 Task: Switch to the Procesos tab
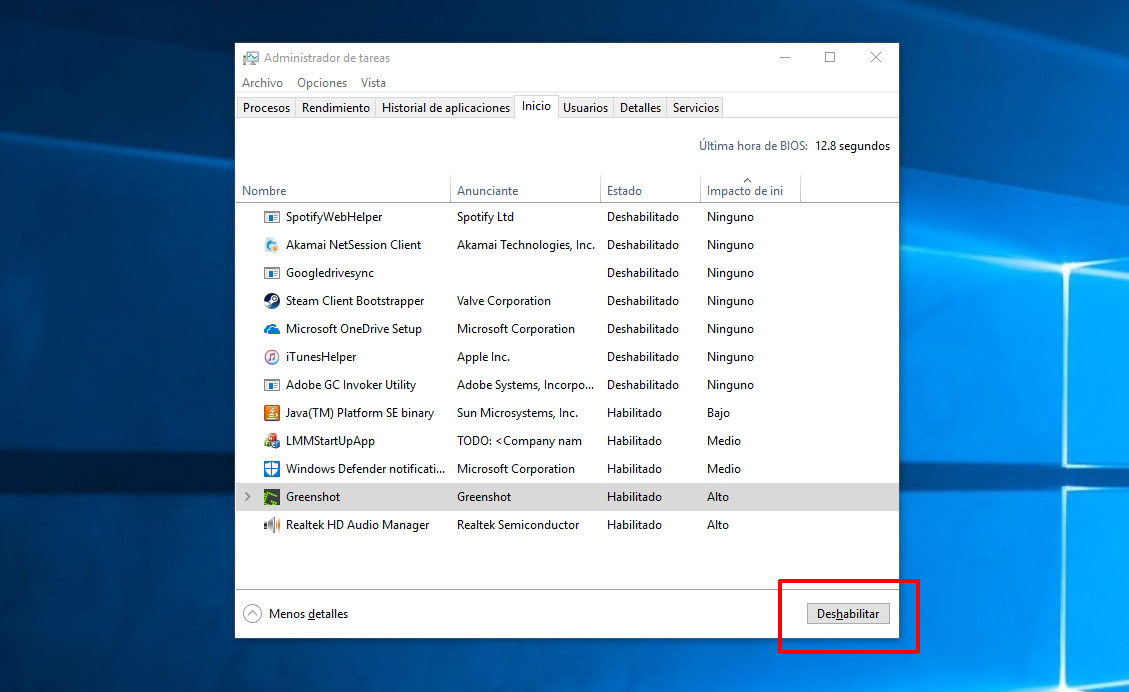point(266,107)
